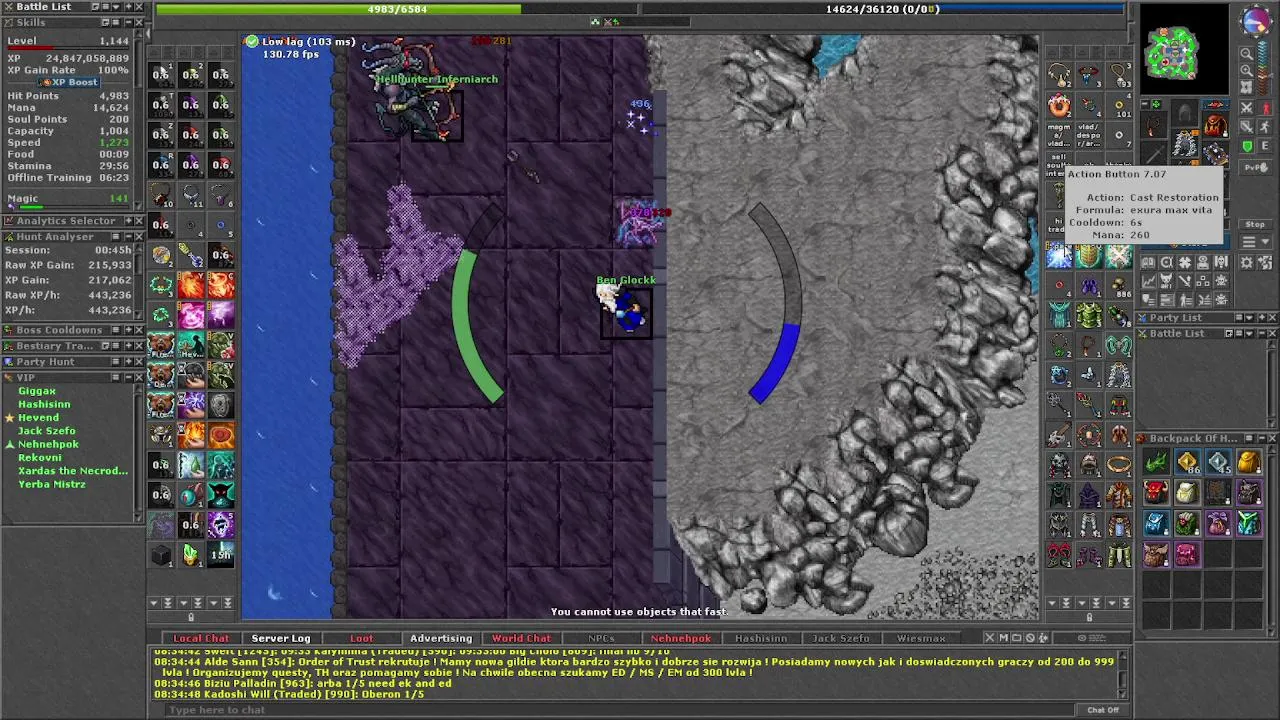Collapse the minimap with minus button
Image resolution: width=1280 pixels, height=720 pixels.
tap(1145, 104)
